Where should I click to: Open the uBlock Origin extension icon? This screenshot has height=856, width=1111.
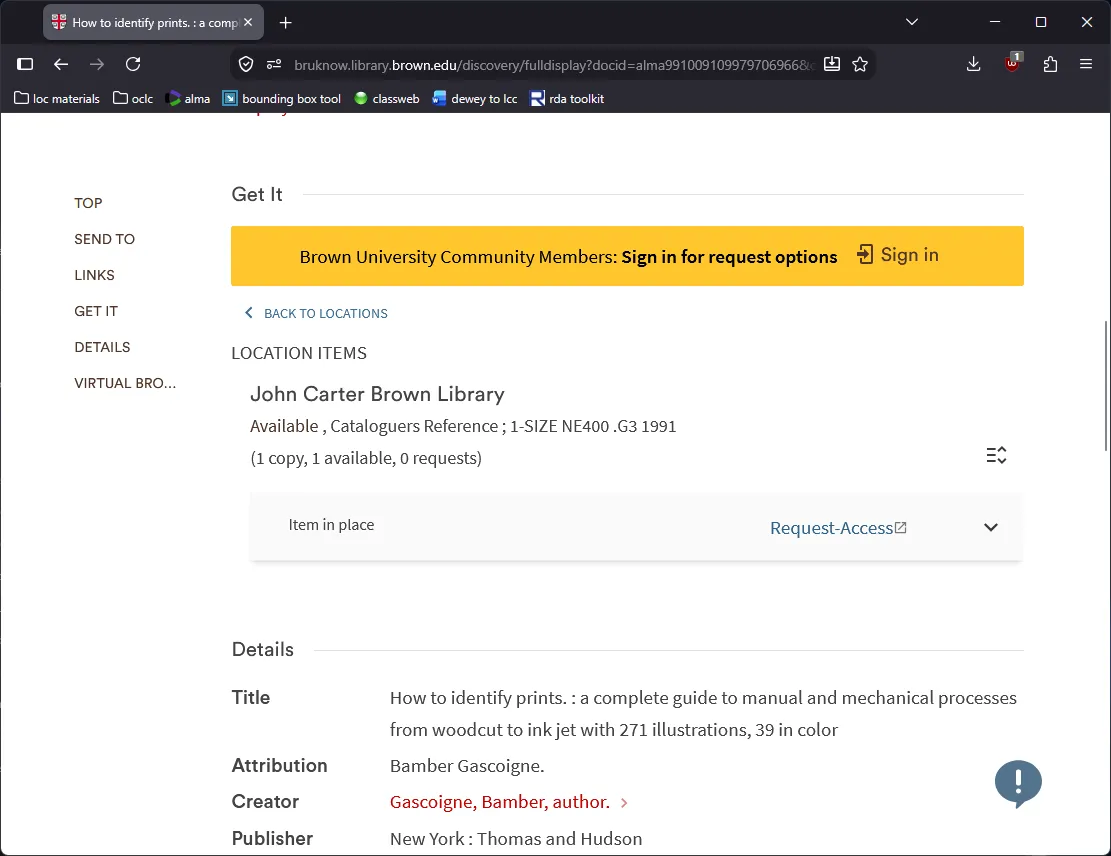click(x=1013, y=63)
